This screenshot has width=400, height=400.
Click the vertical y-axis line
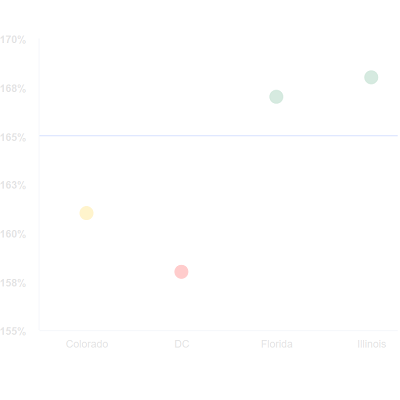(39, 185)
